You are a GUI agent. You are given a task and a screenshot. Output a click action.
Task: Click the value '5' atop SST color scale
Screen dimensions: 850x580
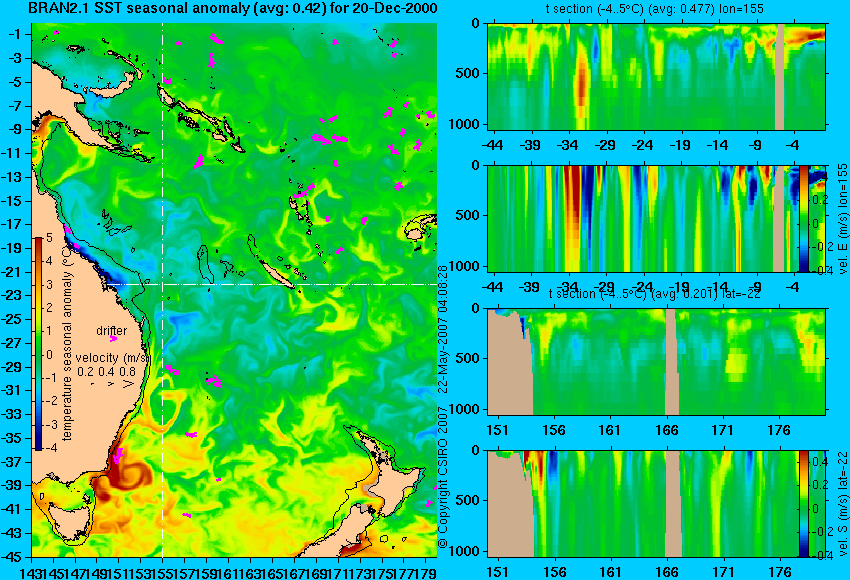point(49,238)
